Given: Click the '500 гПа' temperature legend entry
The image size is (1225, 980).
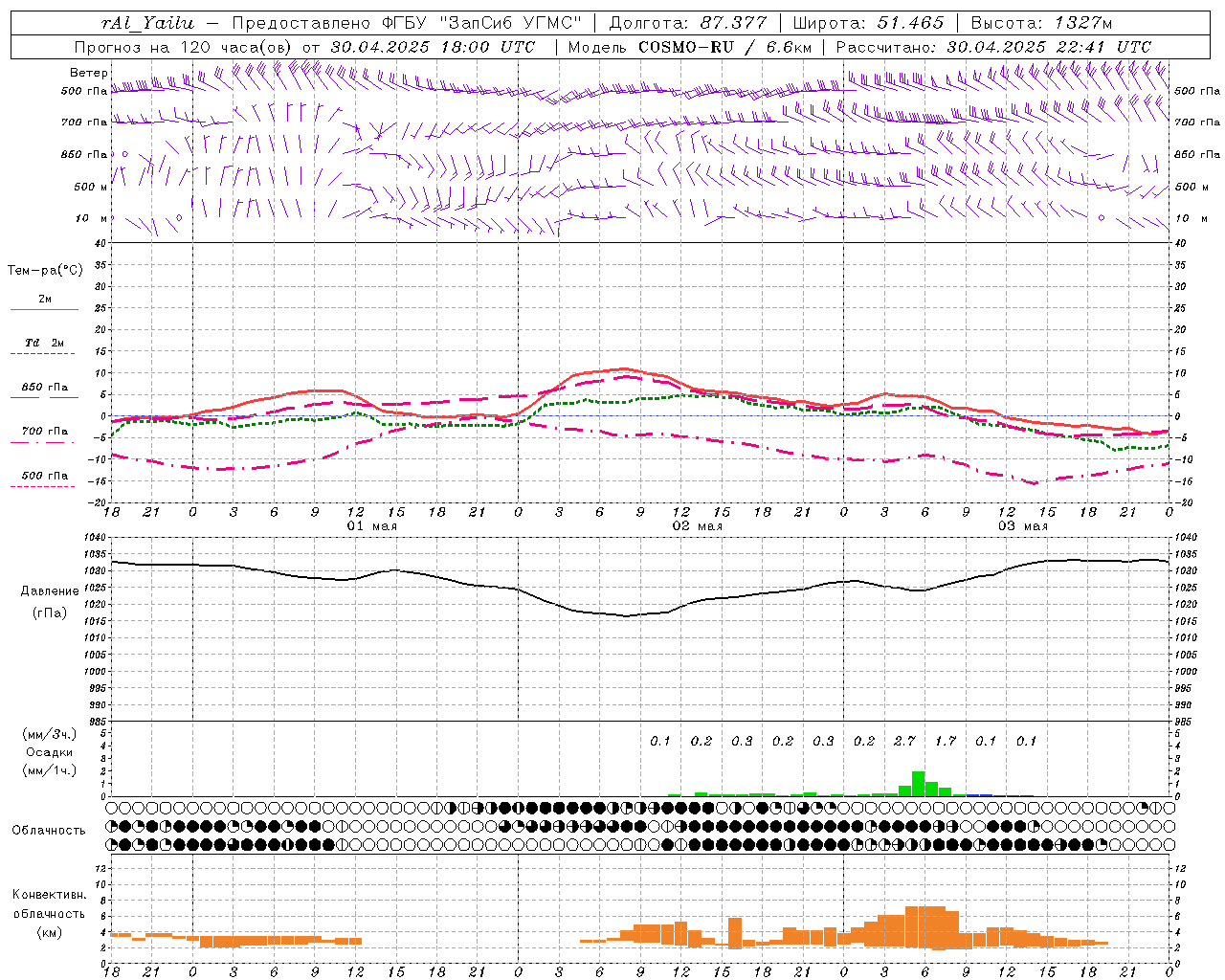Looking at the screenshot, I should click(45, 475).
